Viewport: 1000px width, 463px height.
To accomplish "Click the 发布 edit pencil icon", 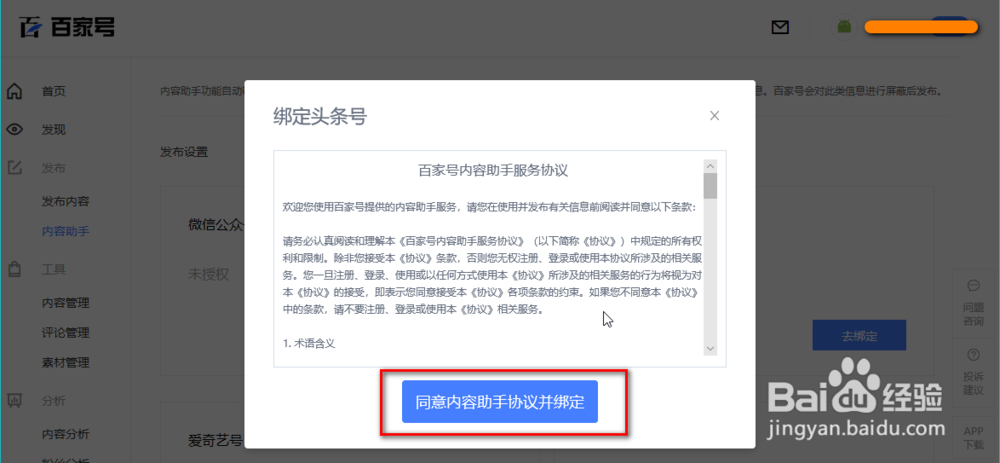I will pyautogui.click(x=15, y=168).
